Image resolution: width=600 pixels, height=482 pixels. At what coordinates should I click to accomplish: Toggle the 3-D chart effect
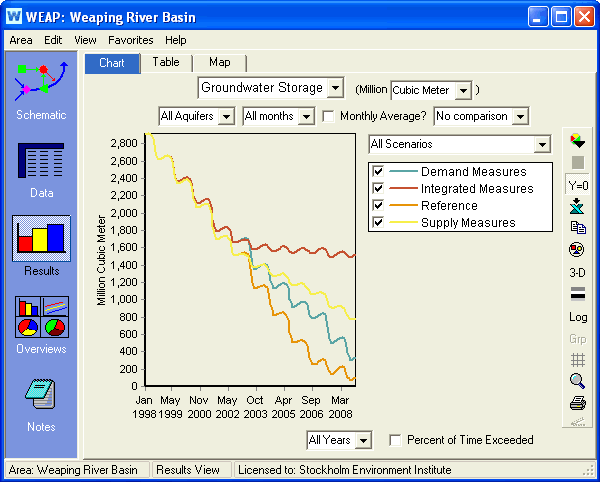[x=577, y=272]
